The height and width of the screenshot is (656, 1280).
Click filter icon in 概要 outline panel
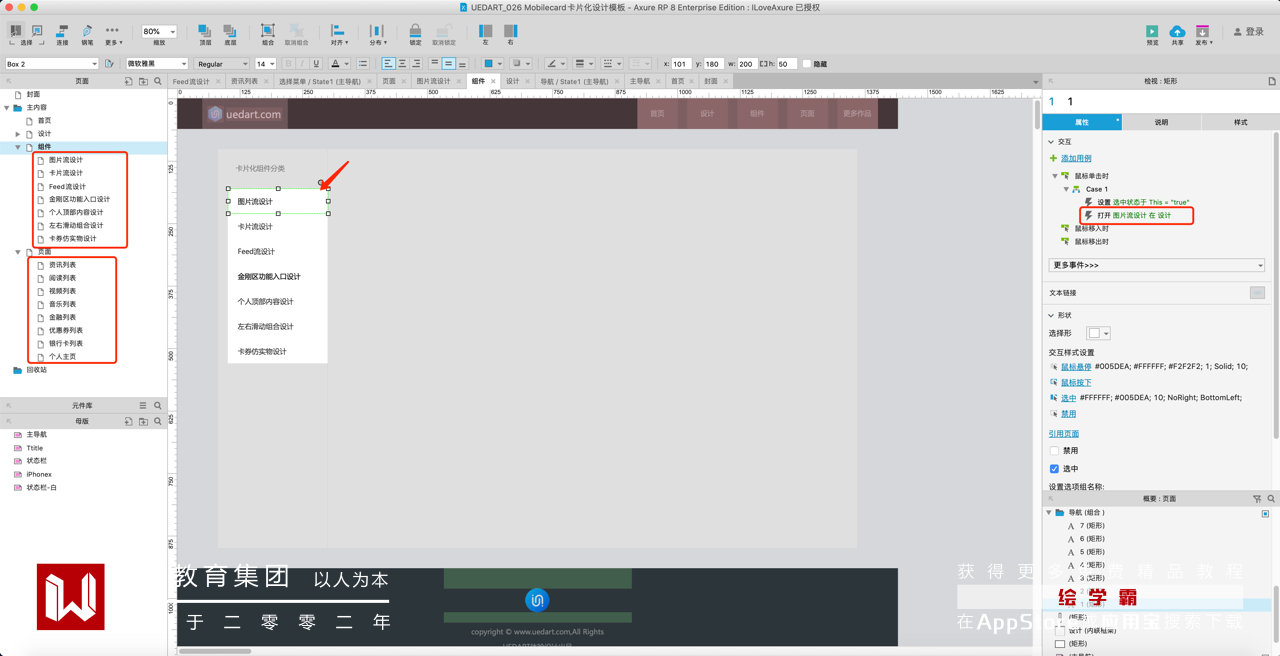[1257, 498]
